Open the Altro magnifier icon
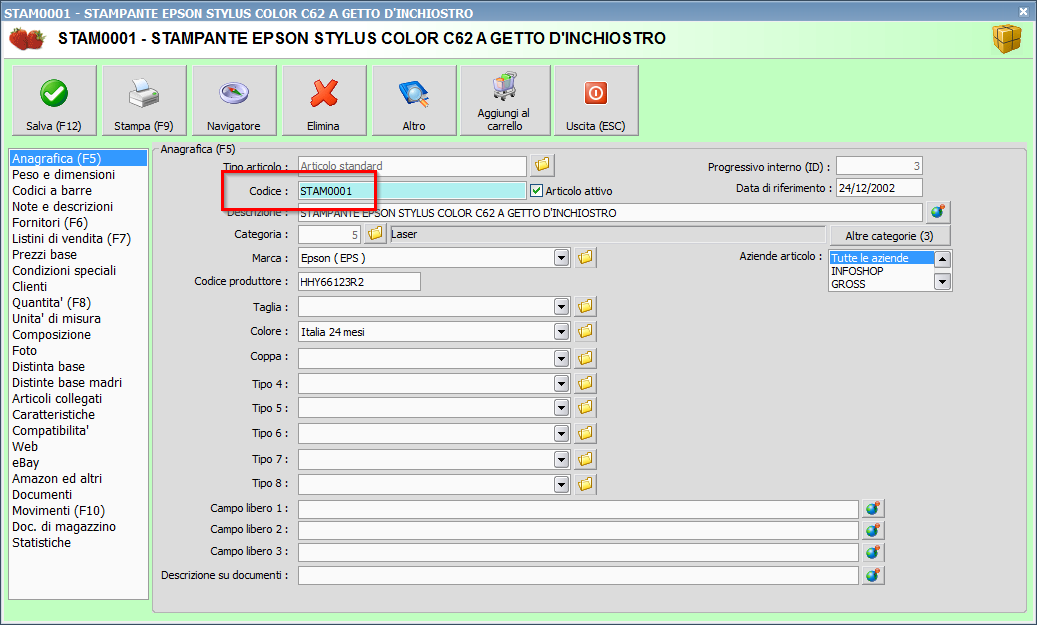1037x625 pixels. (414, 94)
